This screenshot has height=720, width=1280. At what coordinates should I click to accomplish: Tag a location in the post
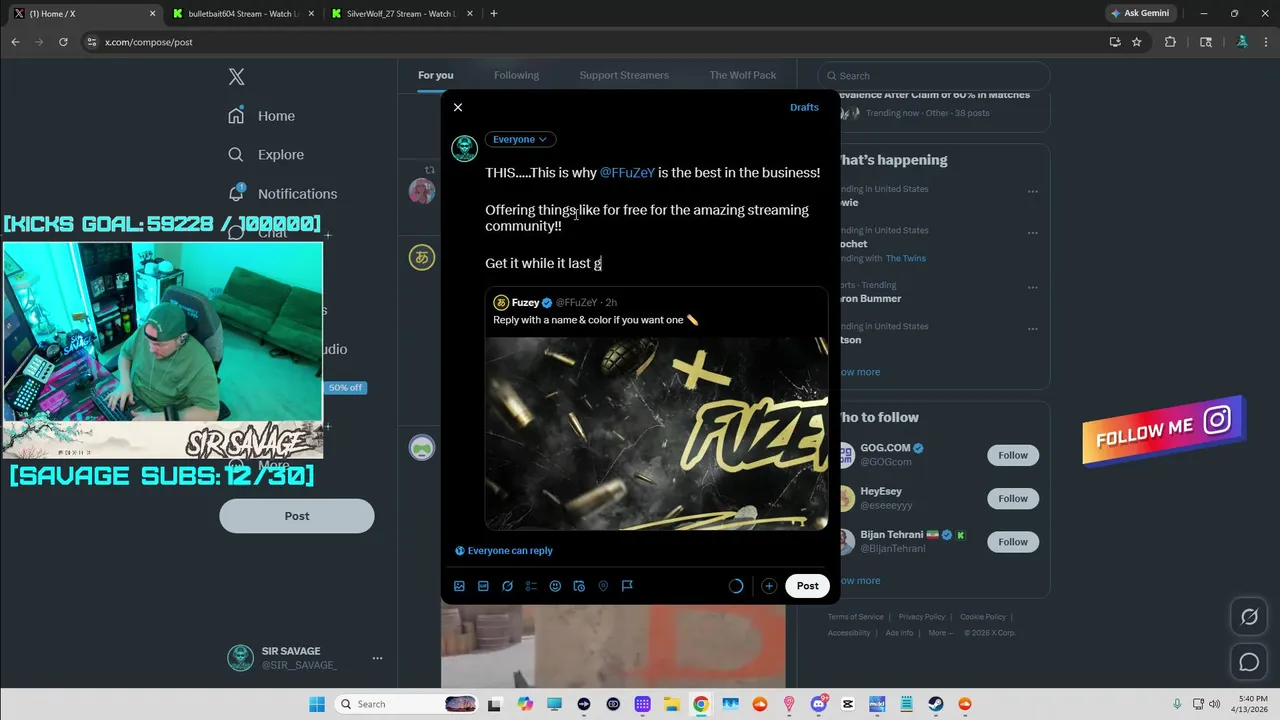603,586
